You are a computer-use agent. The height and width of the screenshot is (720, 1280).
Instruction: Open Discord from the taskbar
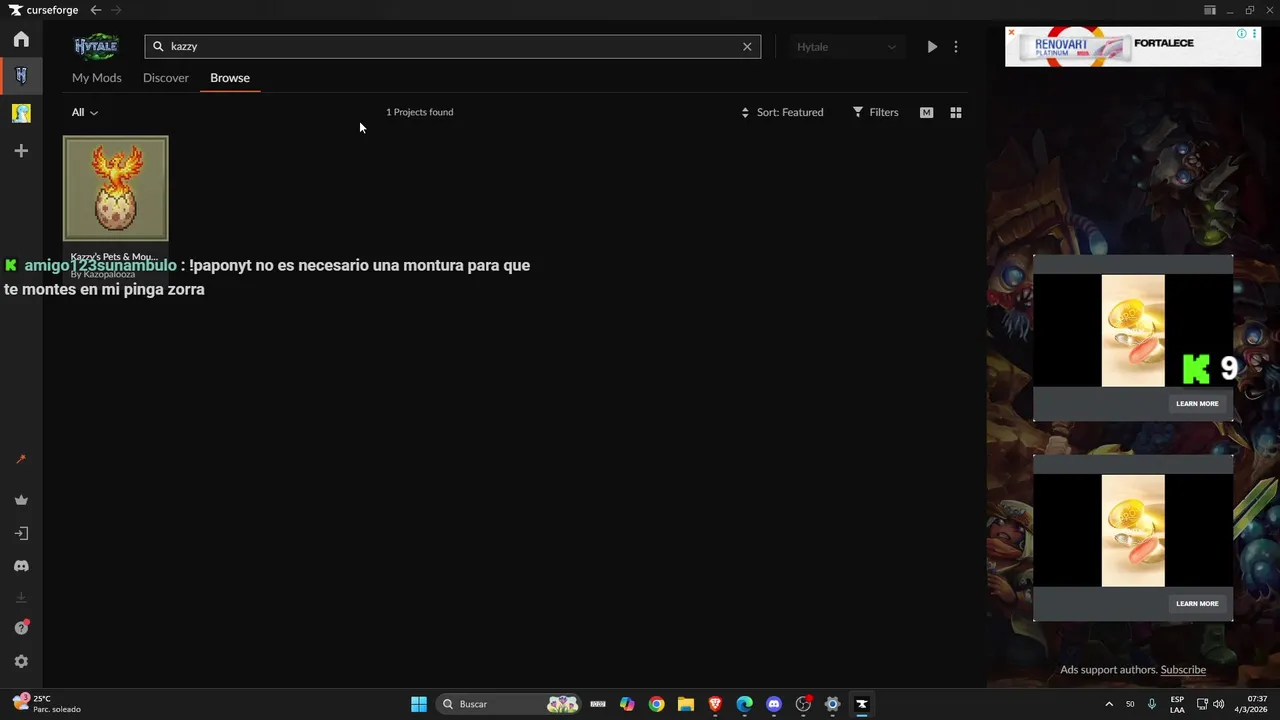coord(773,704)
